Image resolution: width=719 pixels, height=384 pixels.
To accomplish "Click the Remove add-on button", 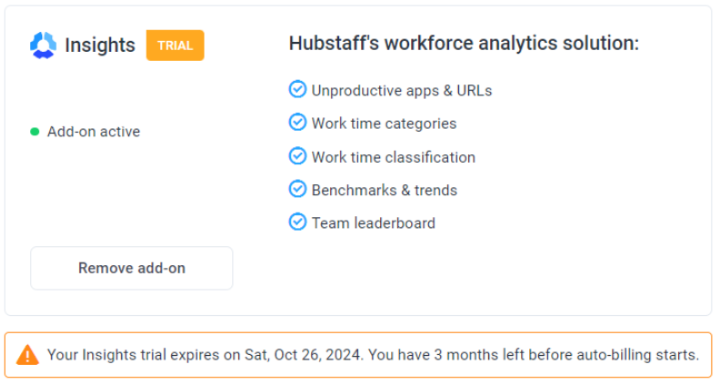I will point(132,268).
